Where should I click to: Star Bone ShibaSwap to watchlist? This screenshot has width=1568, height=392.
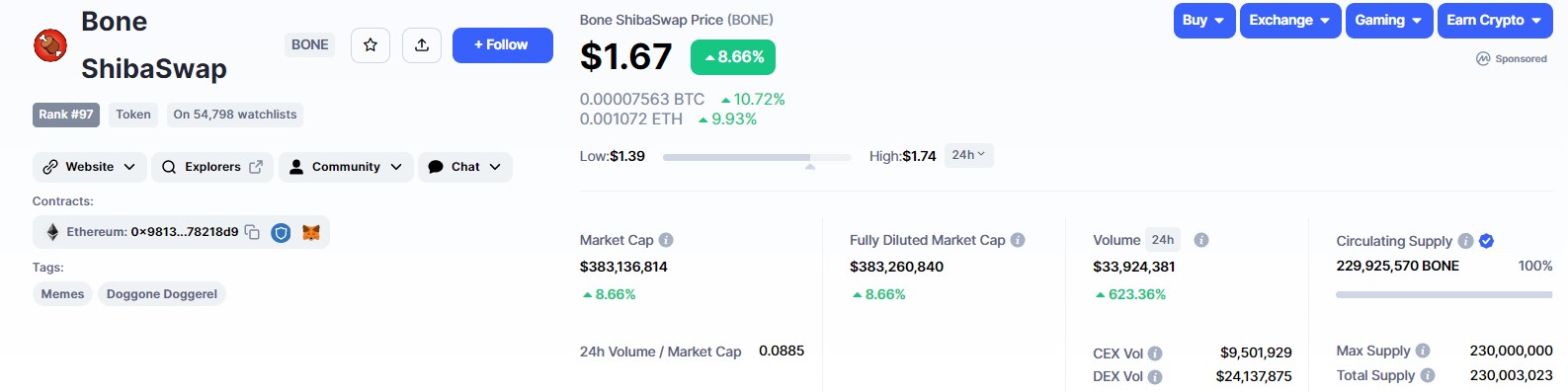coord(371,45)
